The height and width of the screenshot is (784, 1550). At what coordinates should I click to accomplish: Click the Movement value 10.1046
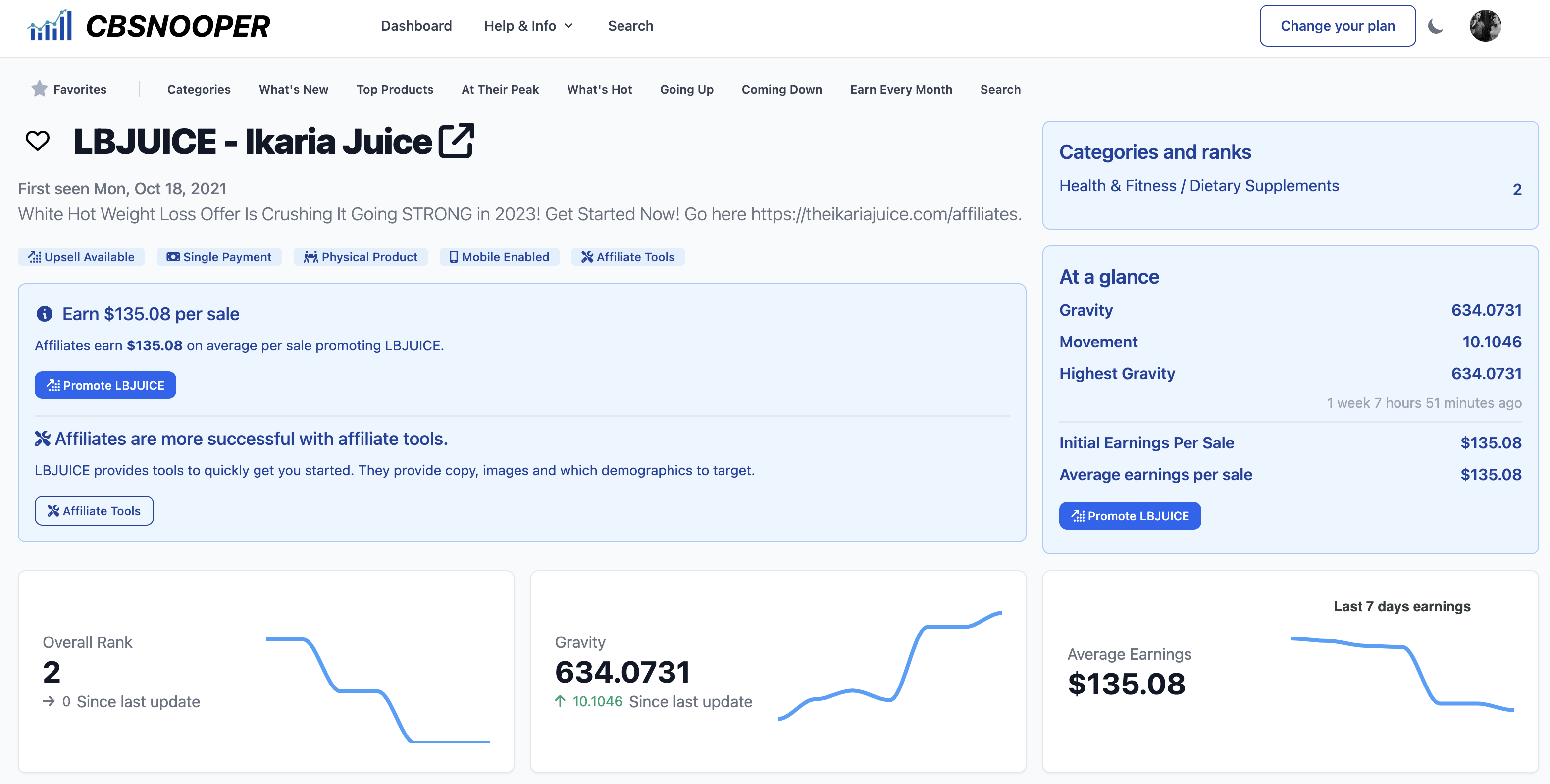coord(1492,342)
